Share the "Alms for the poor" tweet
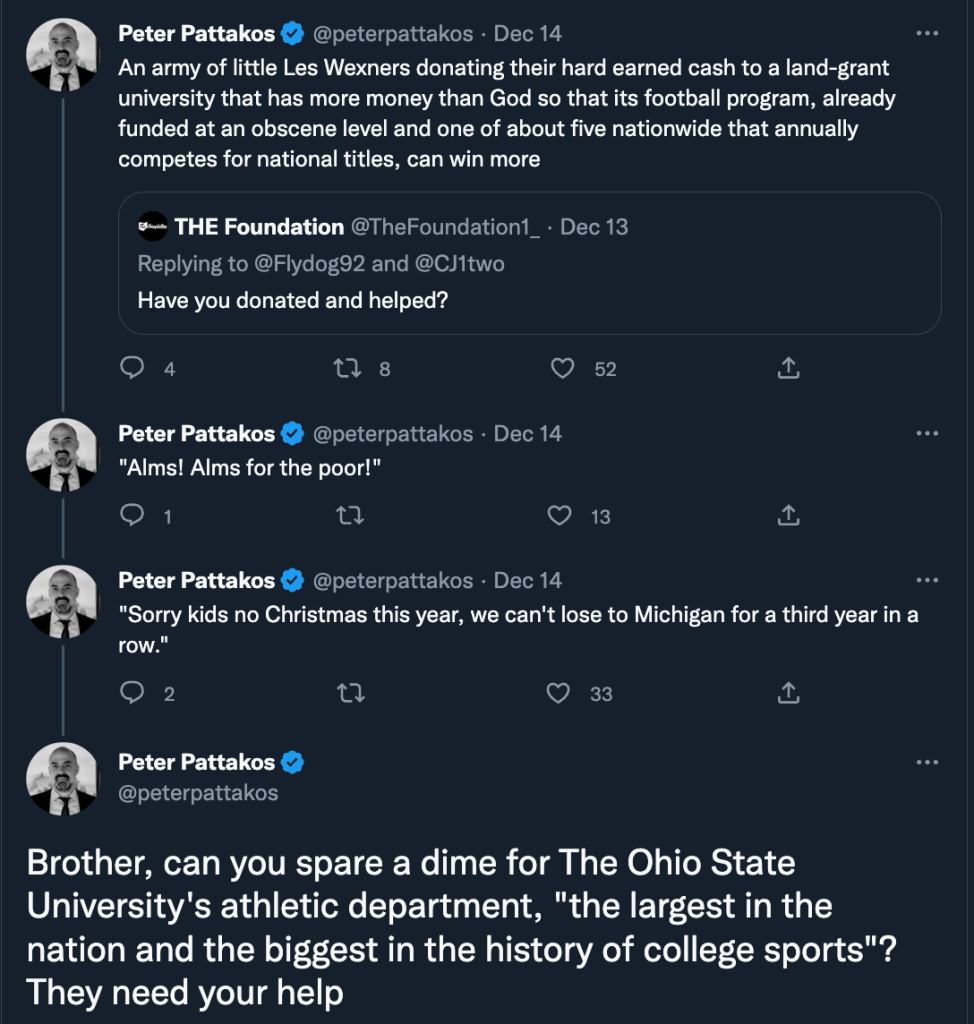 pos(788,516)
